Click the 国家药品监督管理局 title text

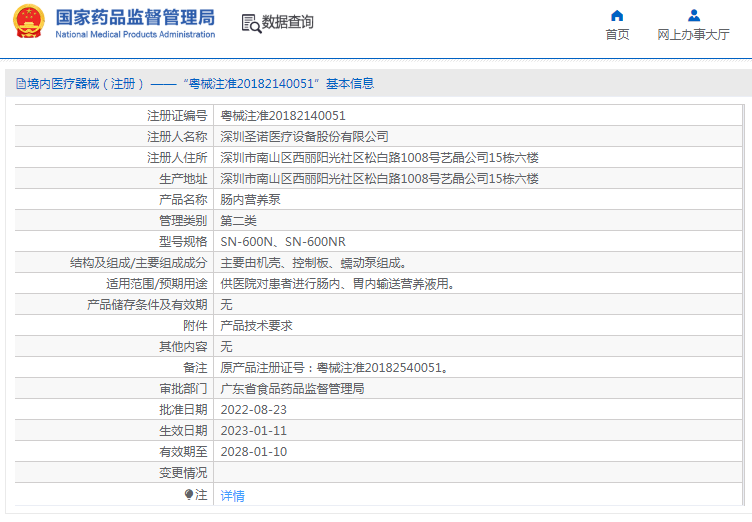pos(135,17)
